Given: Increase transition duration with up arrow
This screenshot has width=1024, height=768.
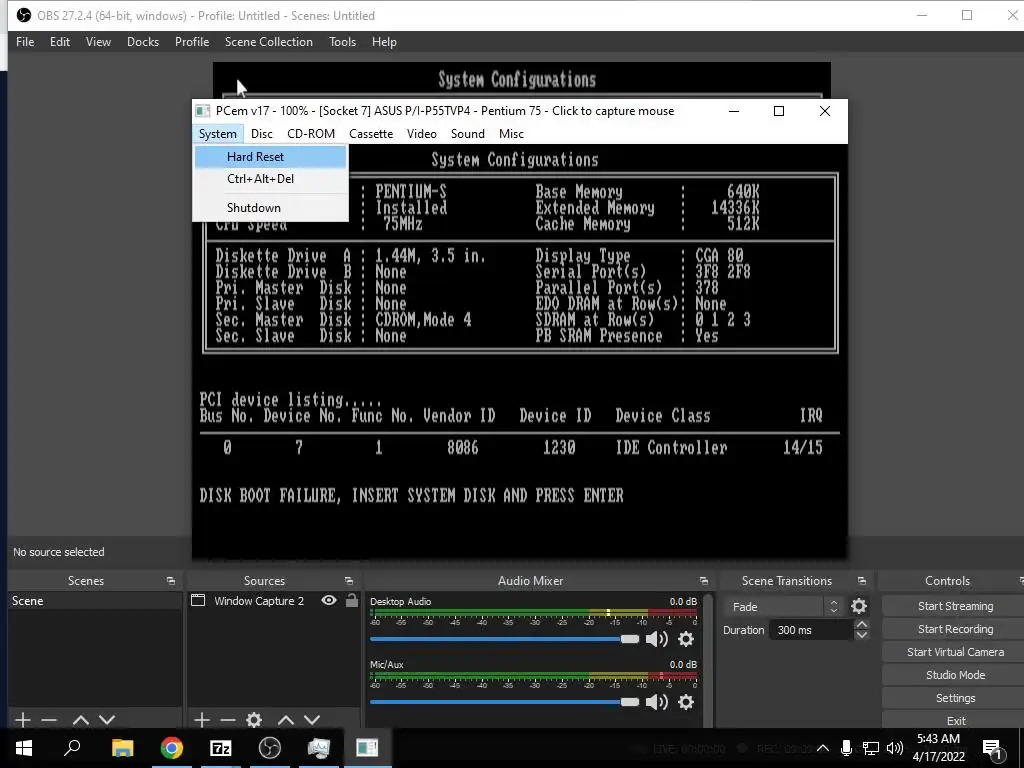Looking at the screenshot, I should (861, 625).
